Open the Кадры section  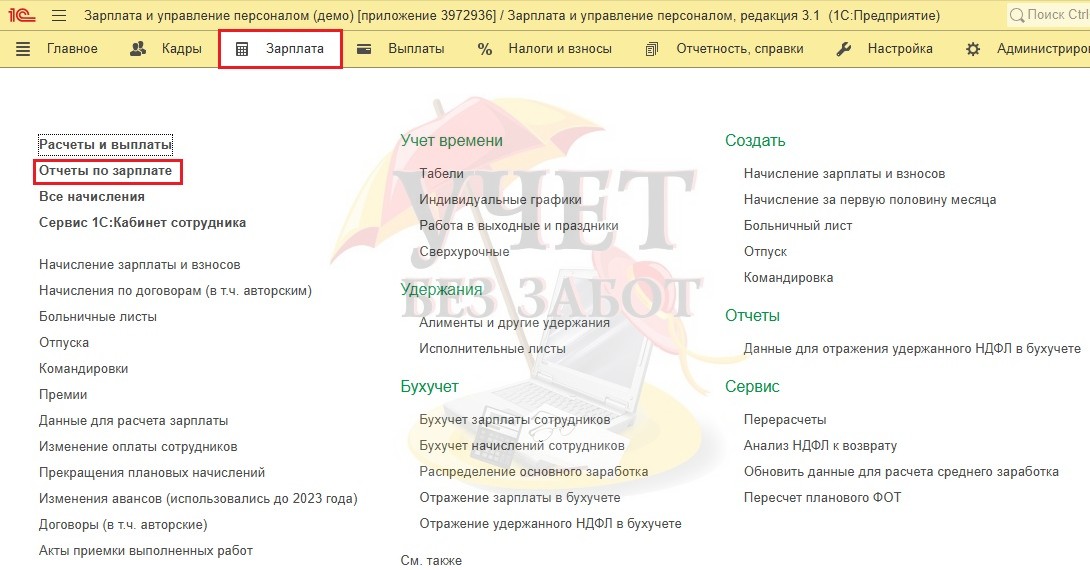181,49
